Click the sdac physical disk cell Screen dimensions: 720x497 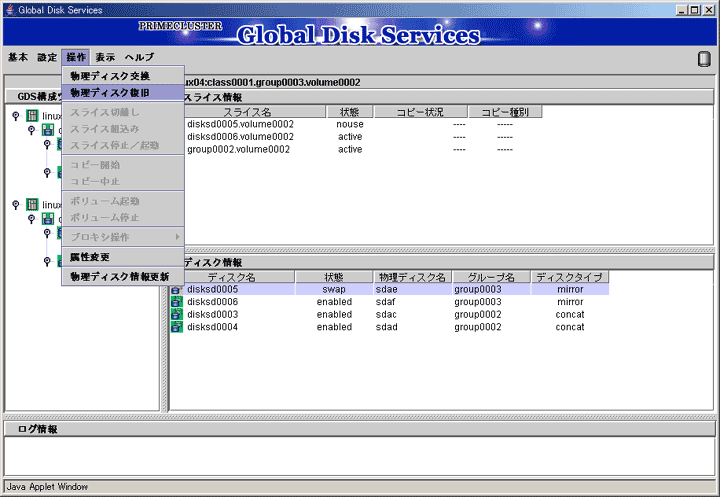point(412,314)
